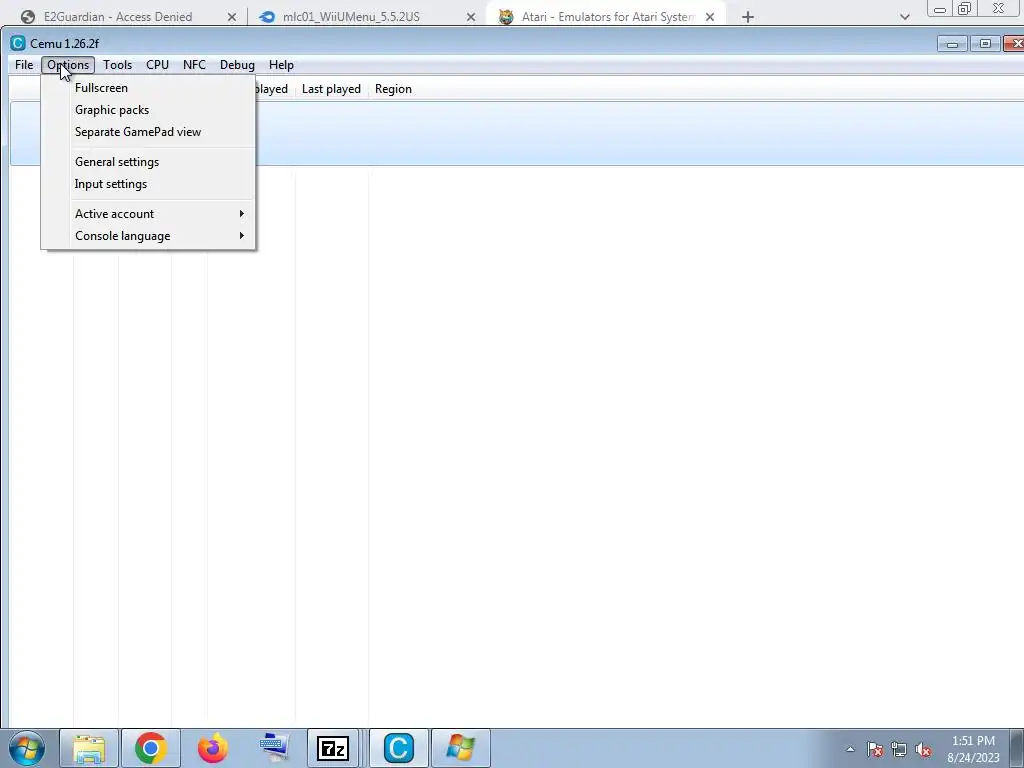Close the open Options menu

(68, 65)
